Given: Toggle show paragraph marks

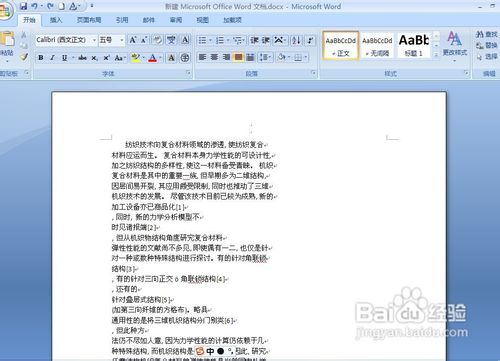Looking at the screenshot, I should click(x=310, y=40).
